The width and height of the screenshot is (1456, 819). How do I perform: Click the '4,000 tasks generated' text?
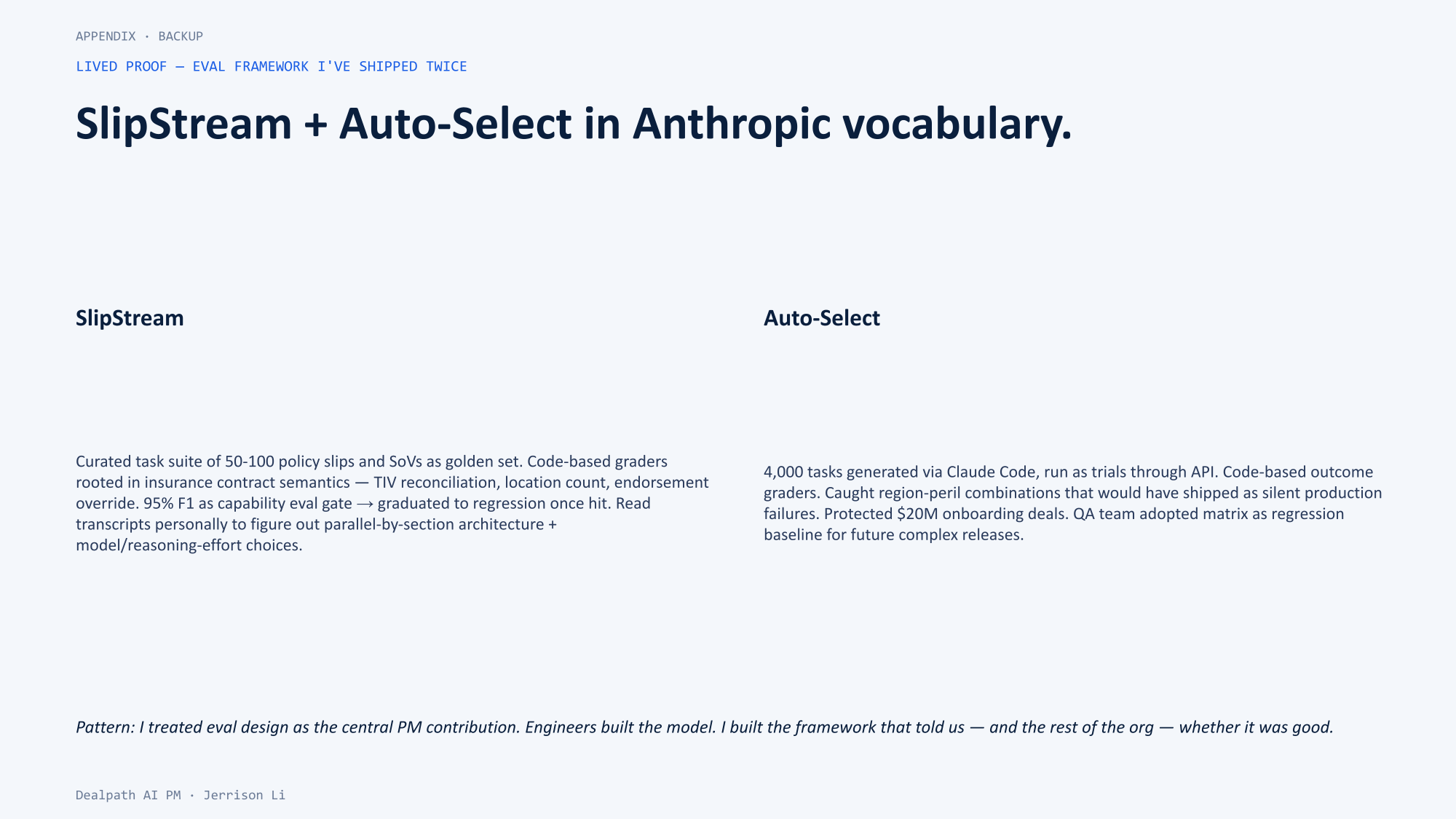(841, 472)
